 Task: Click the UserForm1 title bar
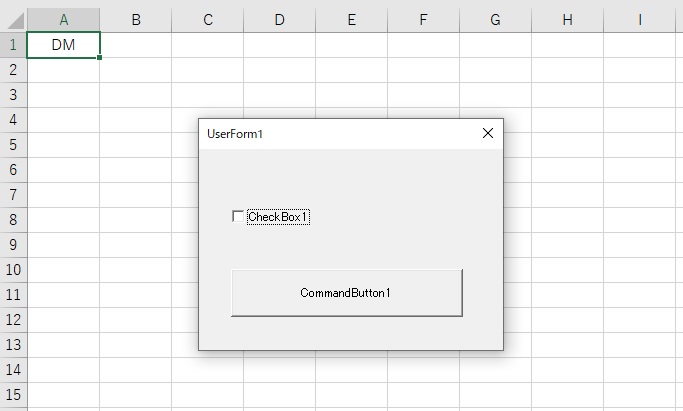pos(340,134)
